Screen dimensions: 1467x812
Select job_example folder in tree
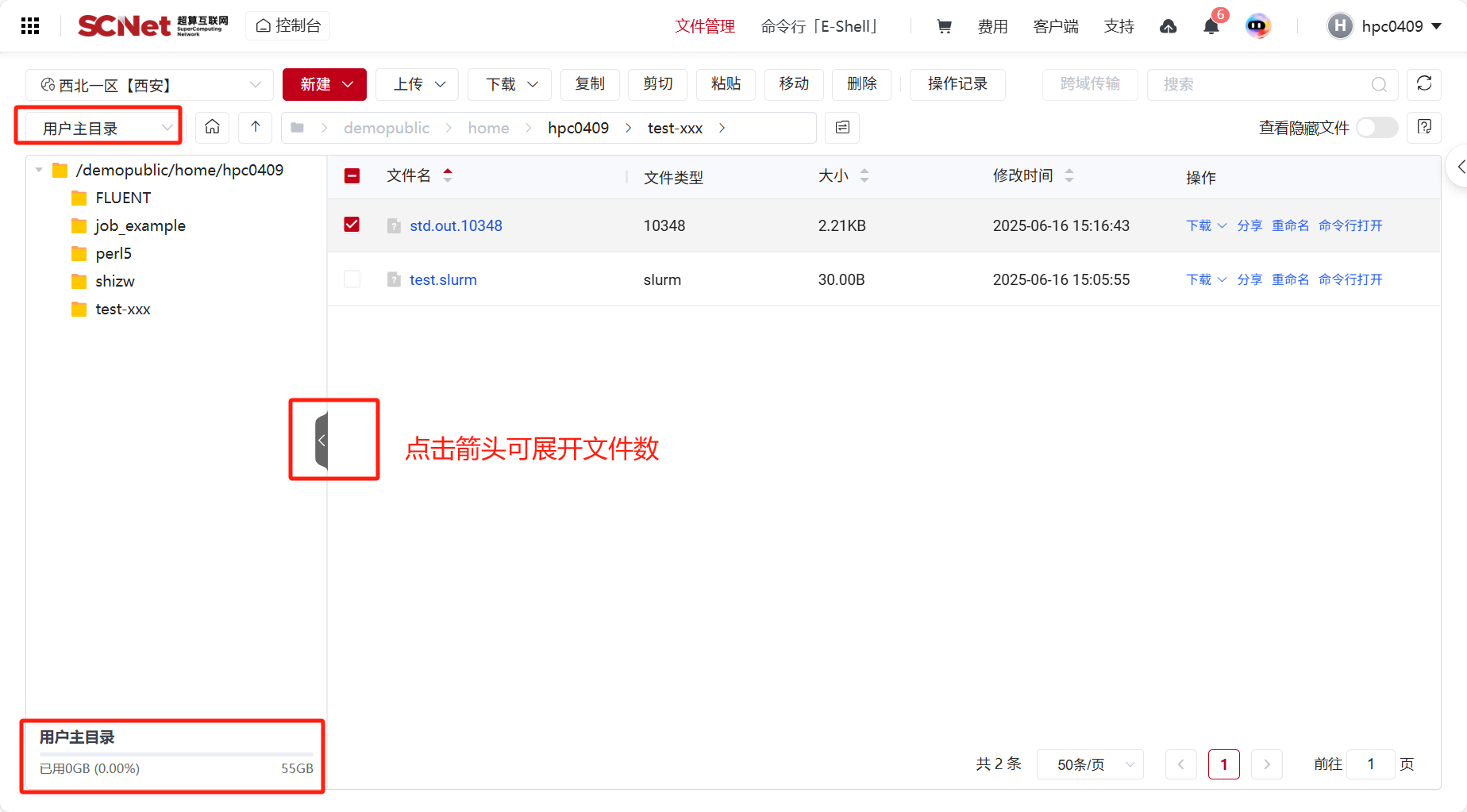click(x=140, y=225)
